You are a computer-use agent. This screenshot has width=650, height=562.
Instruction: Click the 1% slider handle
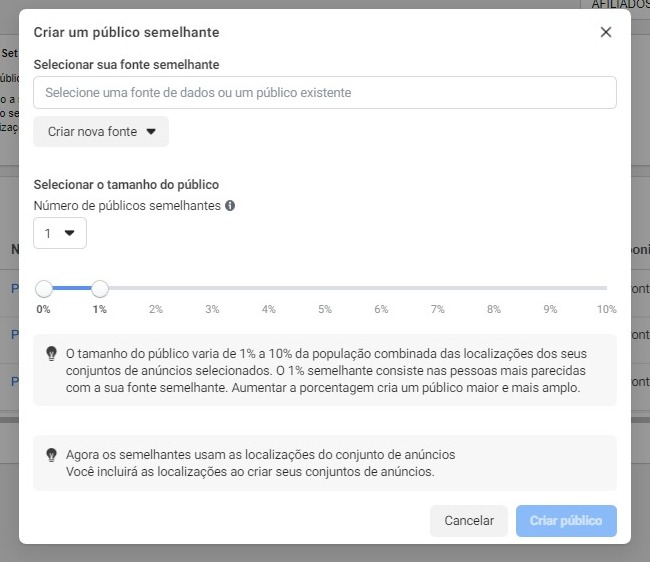tap(99, 288)
